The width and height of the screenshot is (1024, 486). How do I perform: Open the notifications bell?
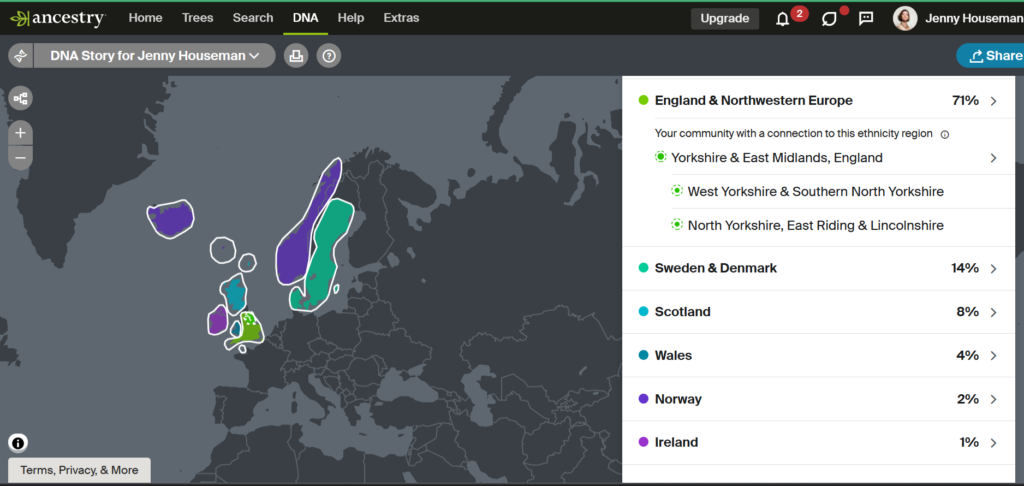(x=782, y=19)
